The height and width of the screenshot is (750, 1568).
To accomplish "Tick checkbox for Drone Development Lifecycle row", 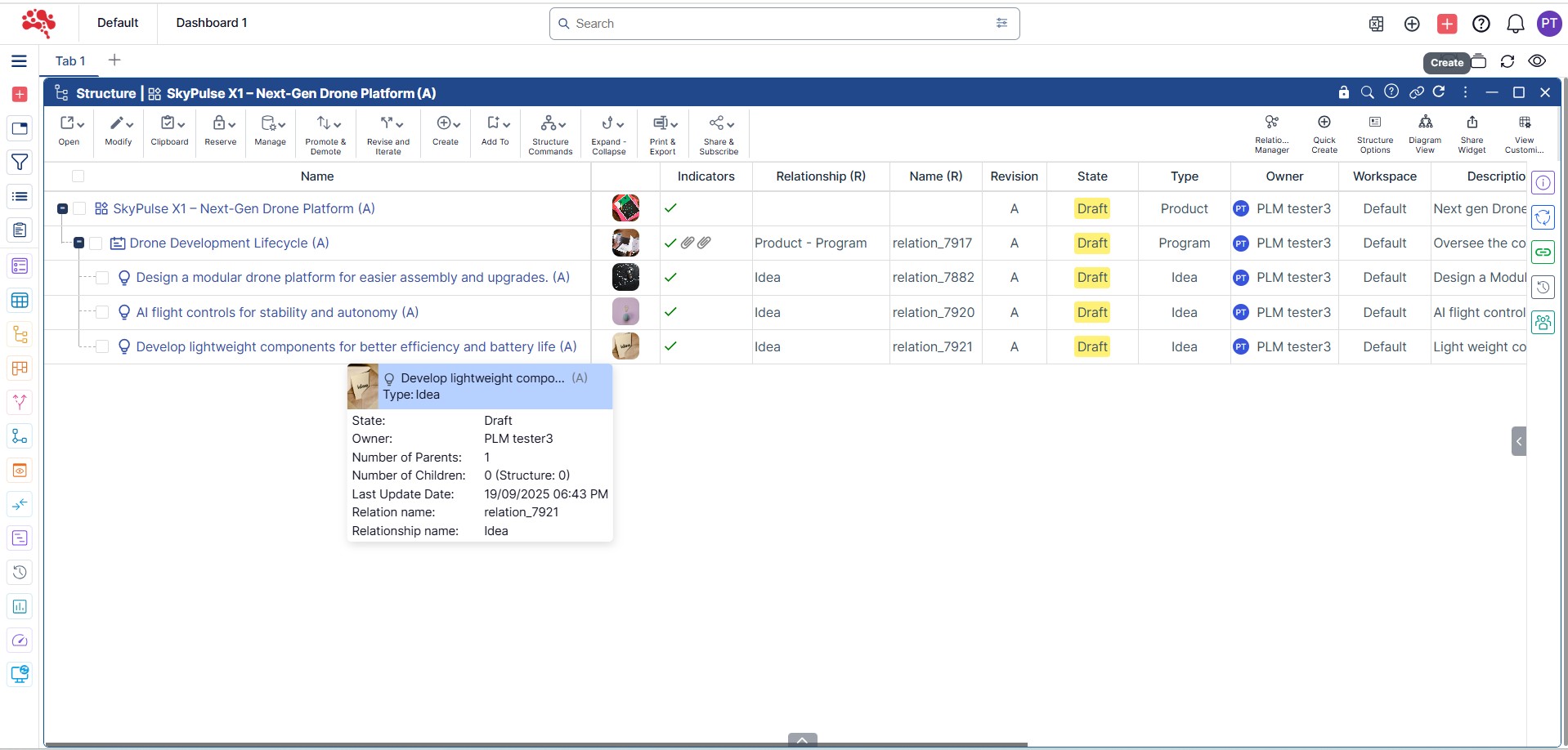I will (x=96, y=243).
